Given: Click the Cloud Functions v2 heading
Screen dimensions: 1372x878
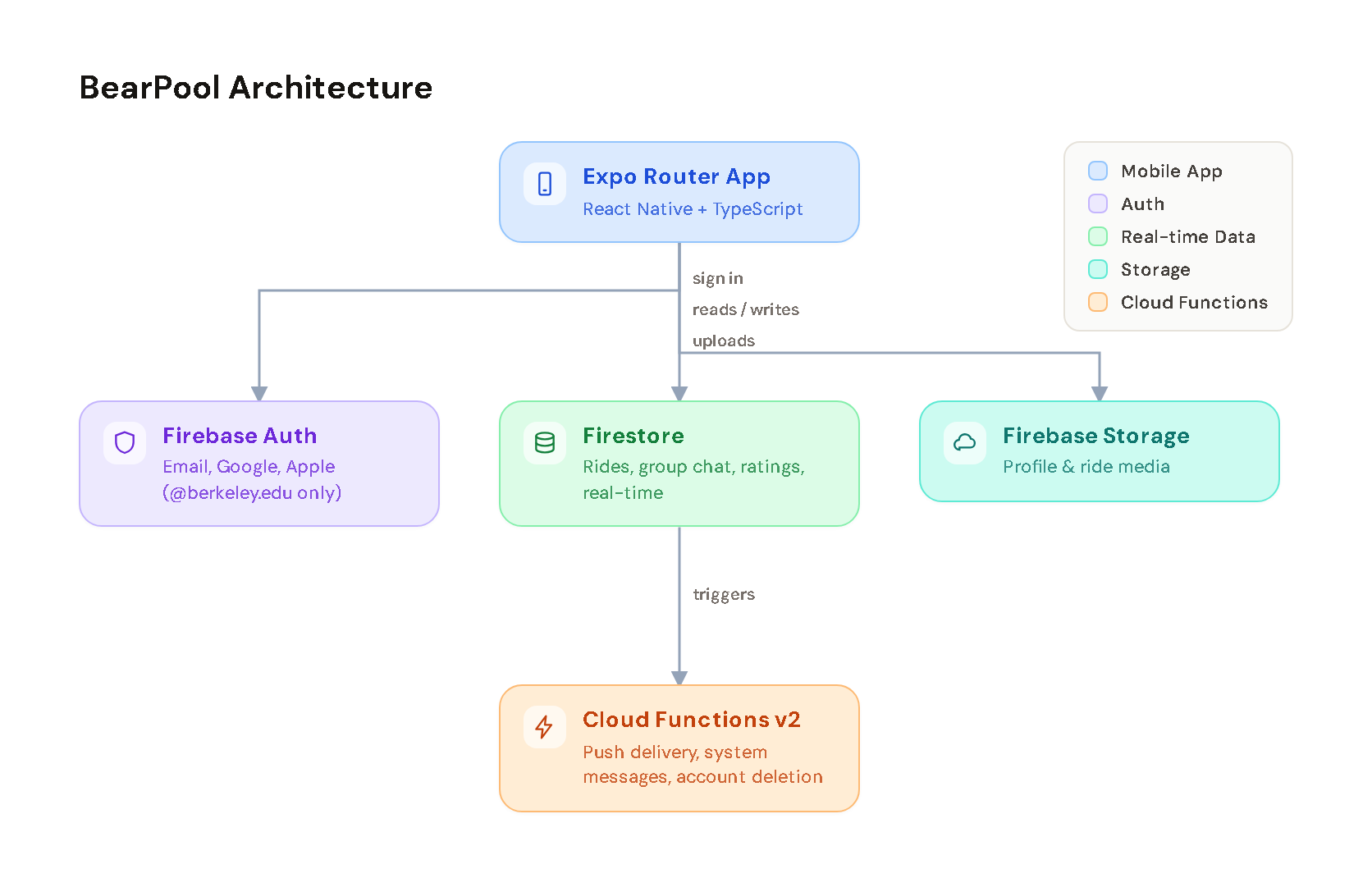Looking at the screenshot, I should pos(692,720).
